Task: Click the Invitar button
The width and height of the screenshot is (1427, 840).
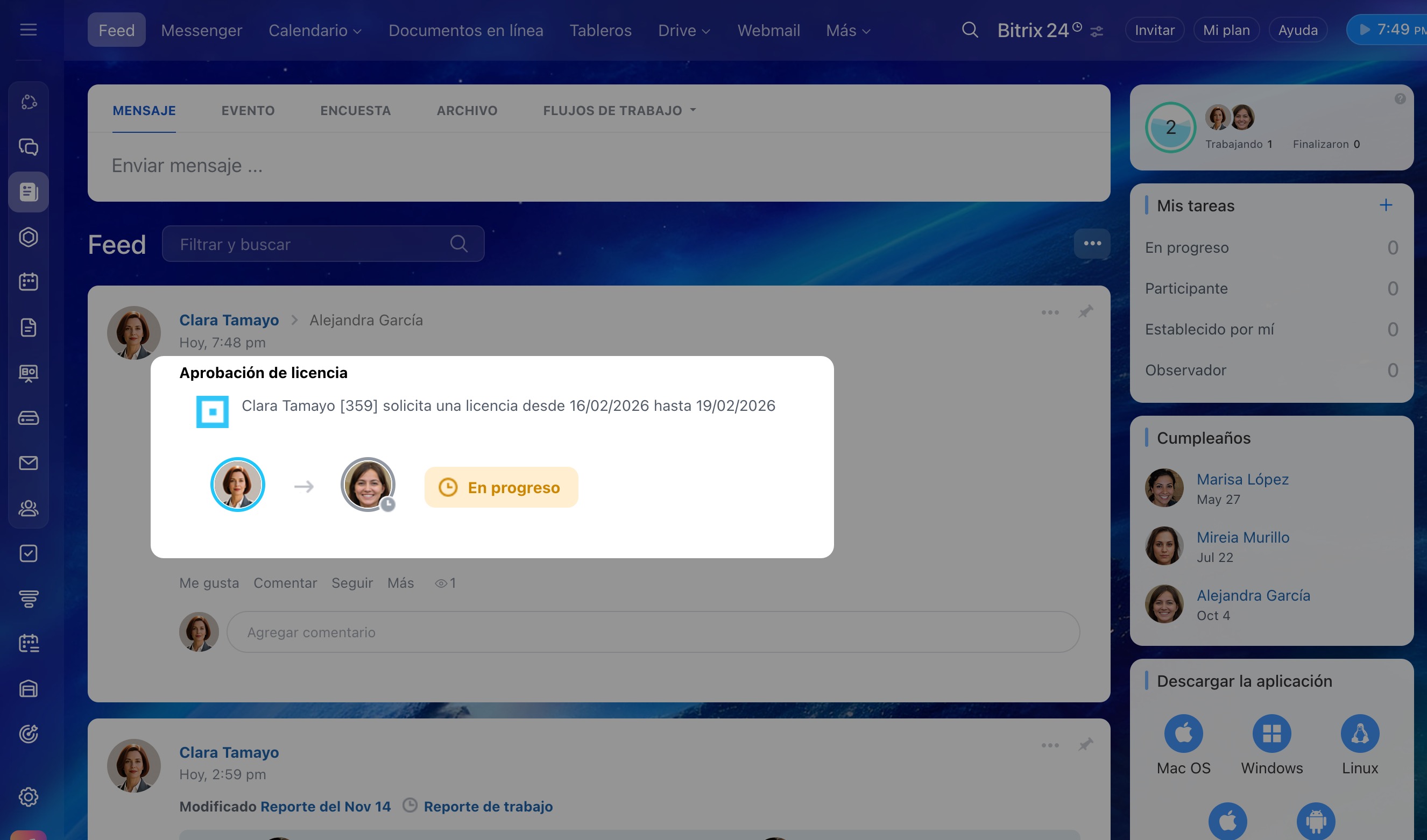Action: pos(1154,30)
